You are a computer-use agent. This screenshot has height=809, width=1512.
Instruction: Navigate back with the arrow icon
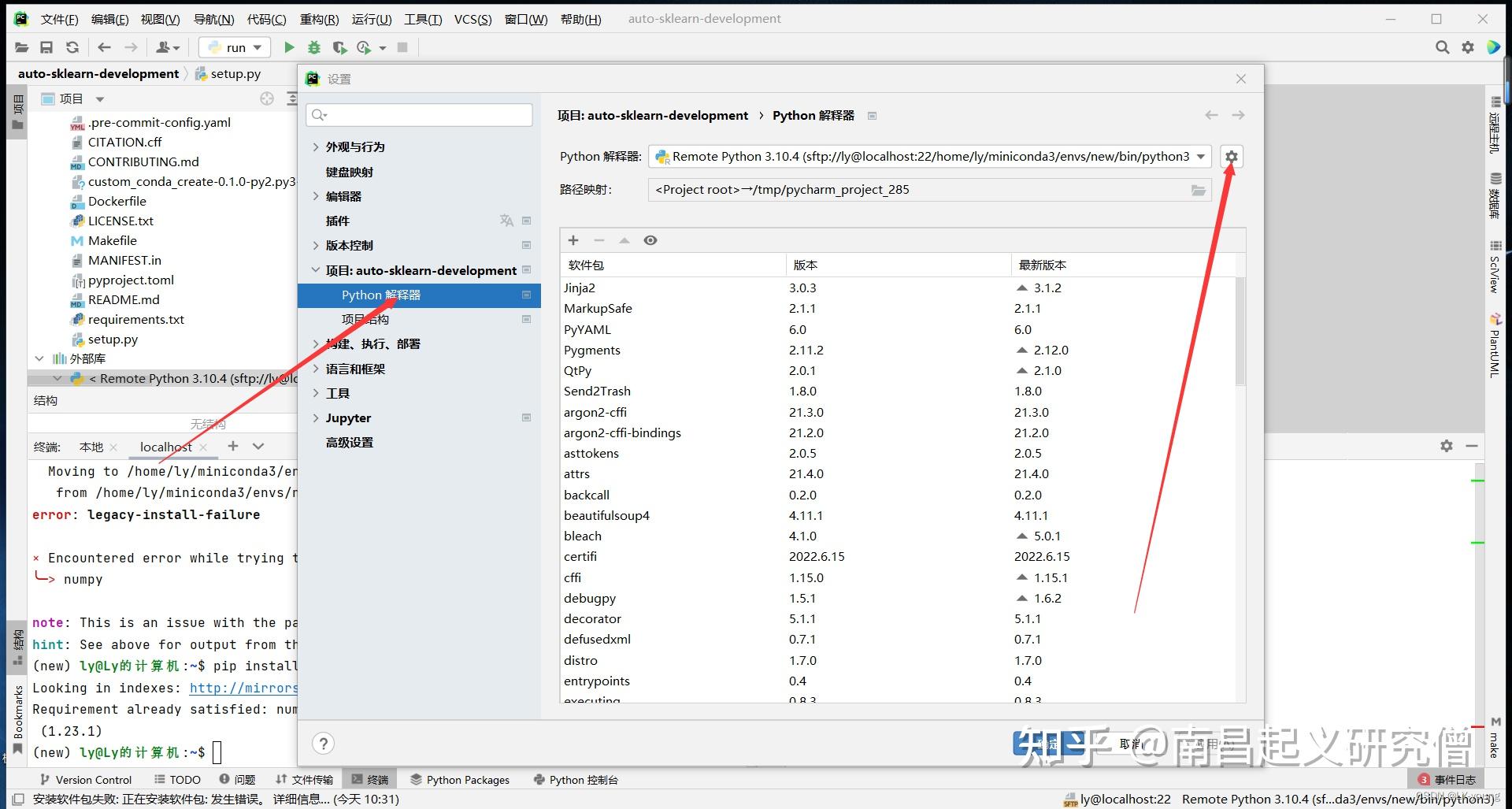(104, 47)
